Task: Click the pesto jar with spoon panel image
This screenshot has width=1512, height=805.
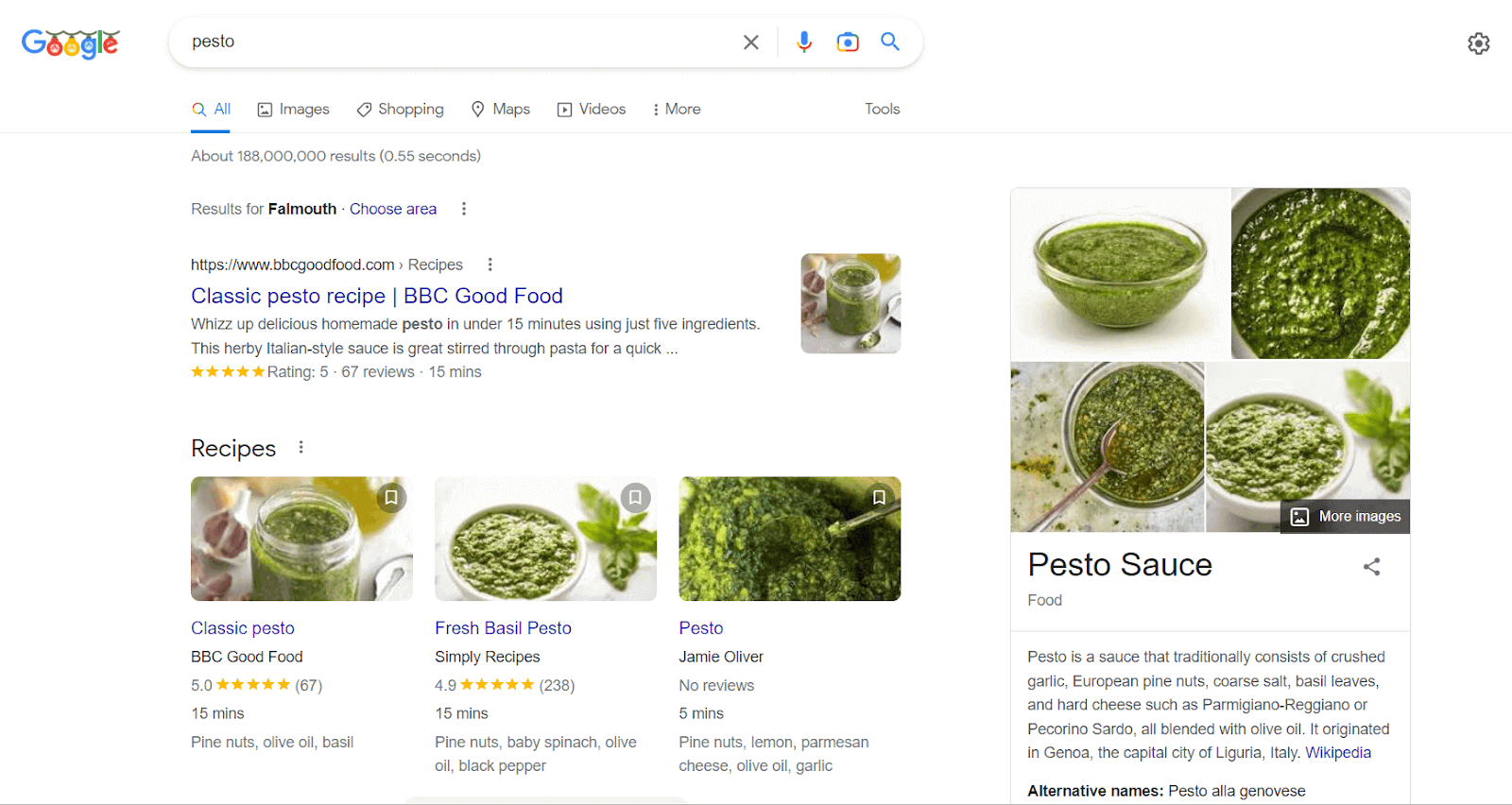Action: click(x=1108, y=447)
